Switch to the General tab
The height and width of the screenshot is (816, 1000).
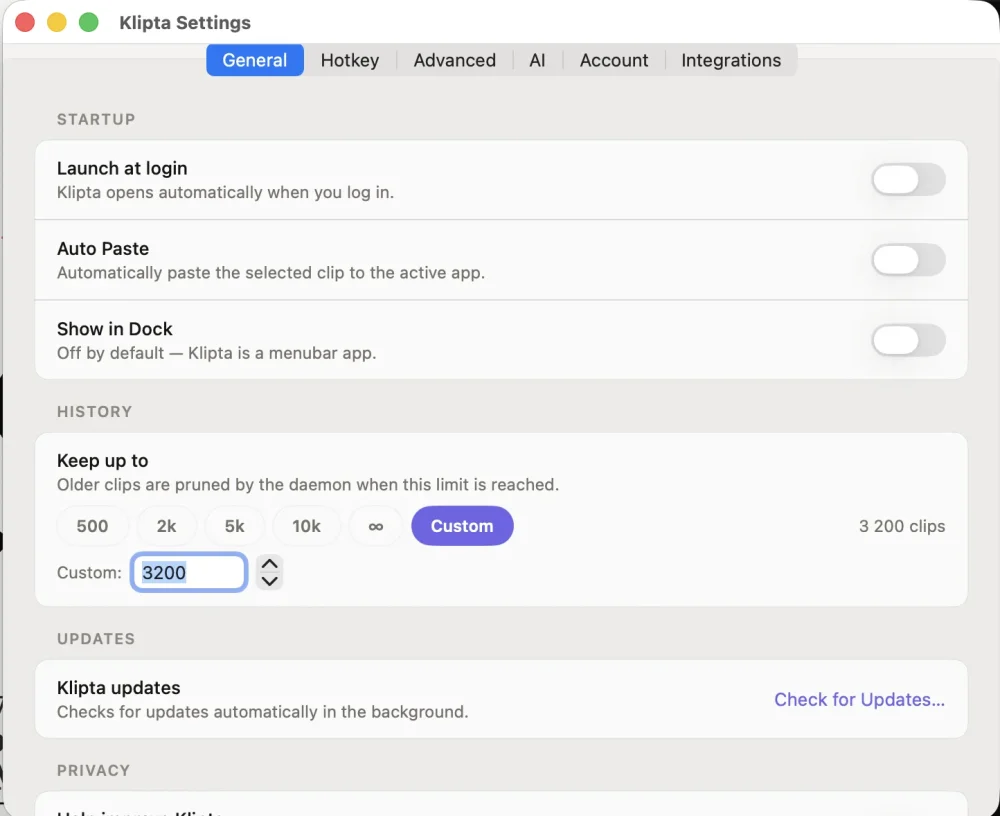coord(254,60)
